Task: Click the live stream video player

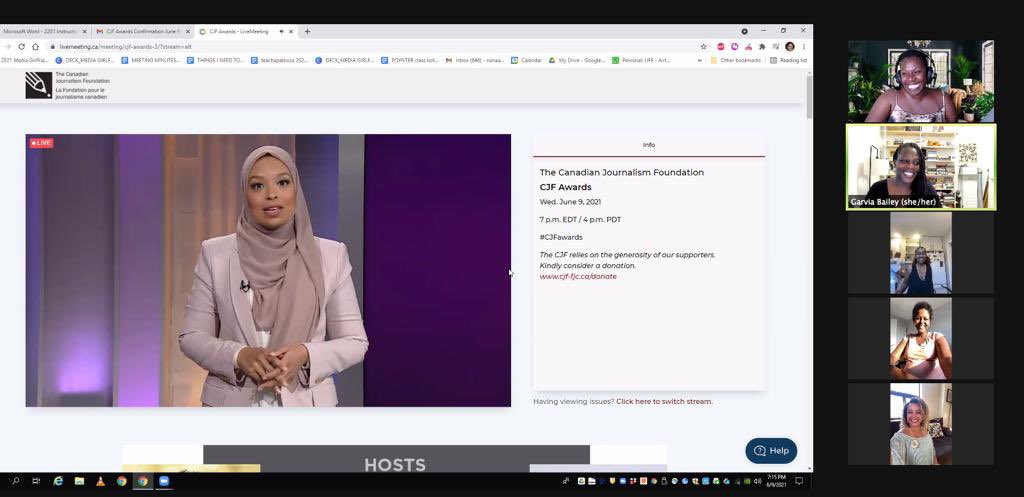Action: tap(268, 270)
